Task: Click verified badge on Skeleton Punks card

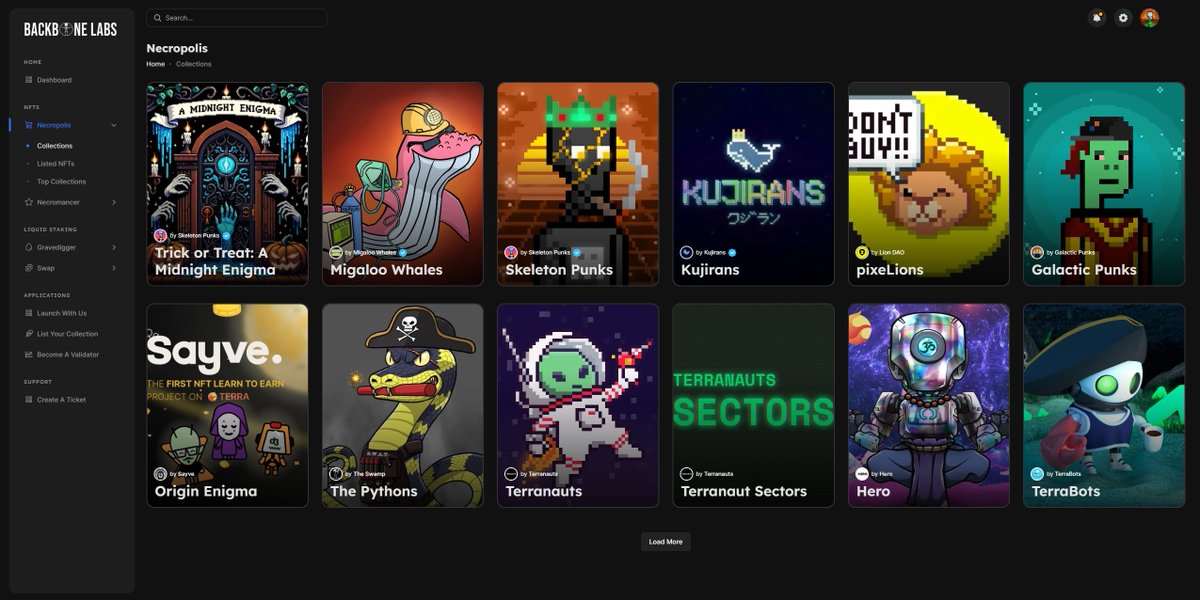Action: 577,253
